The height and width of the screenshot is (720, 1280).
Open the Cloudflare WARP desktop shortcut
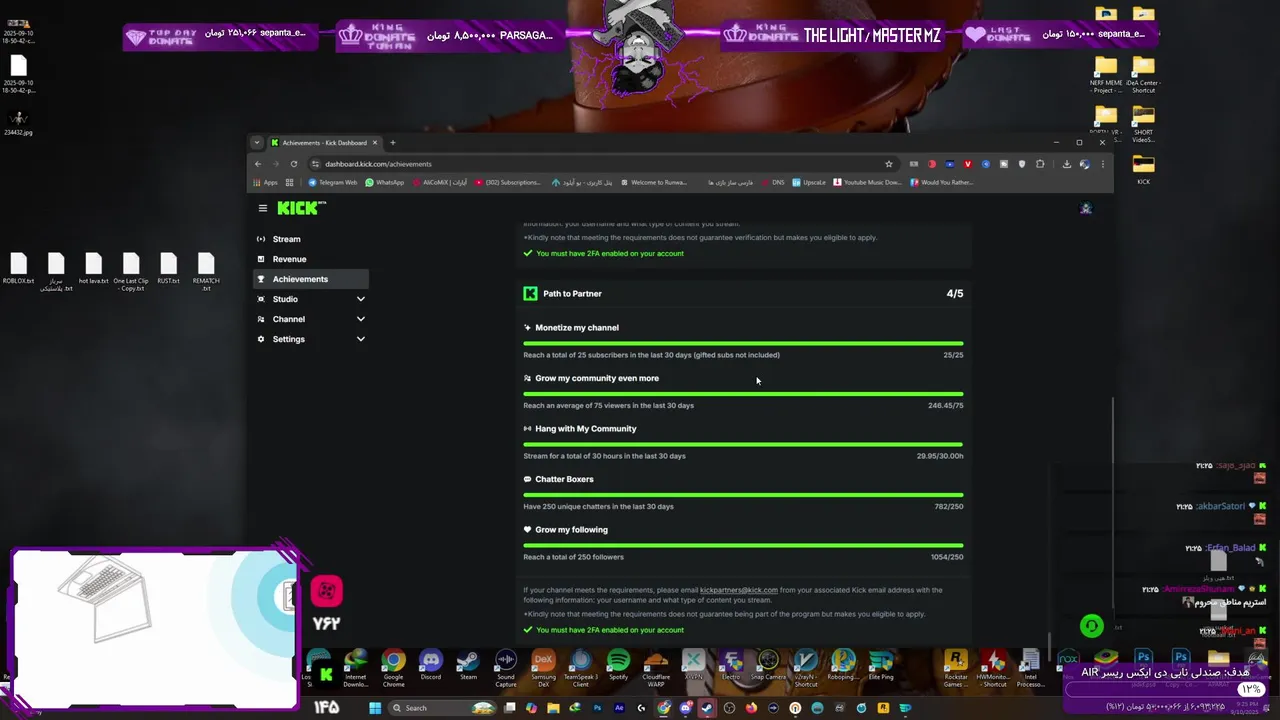pyautogui.click(x=656, y=668)
